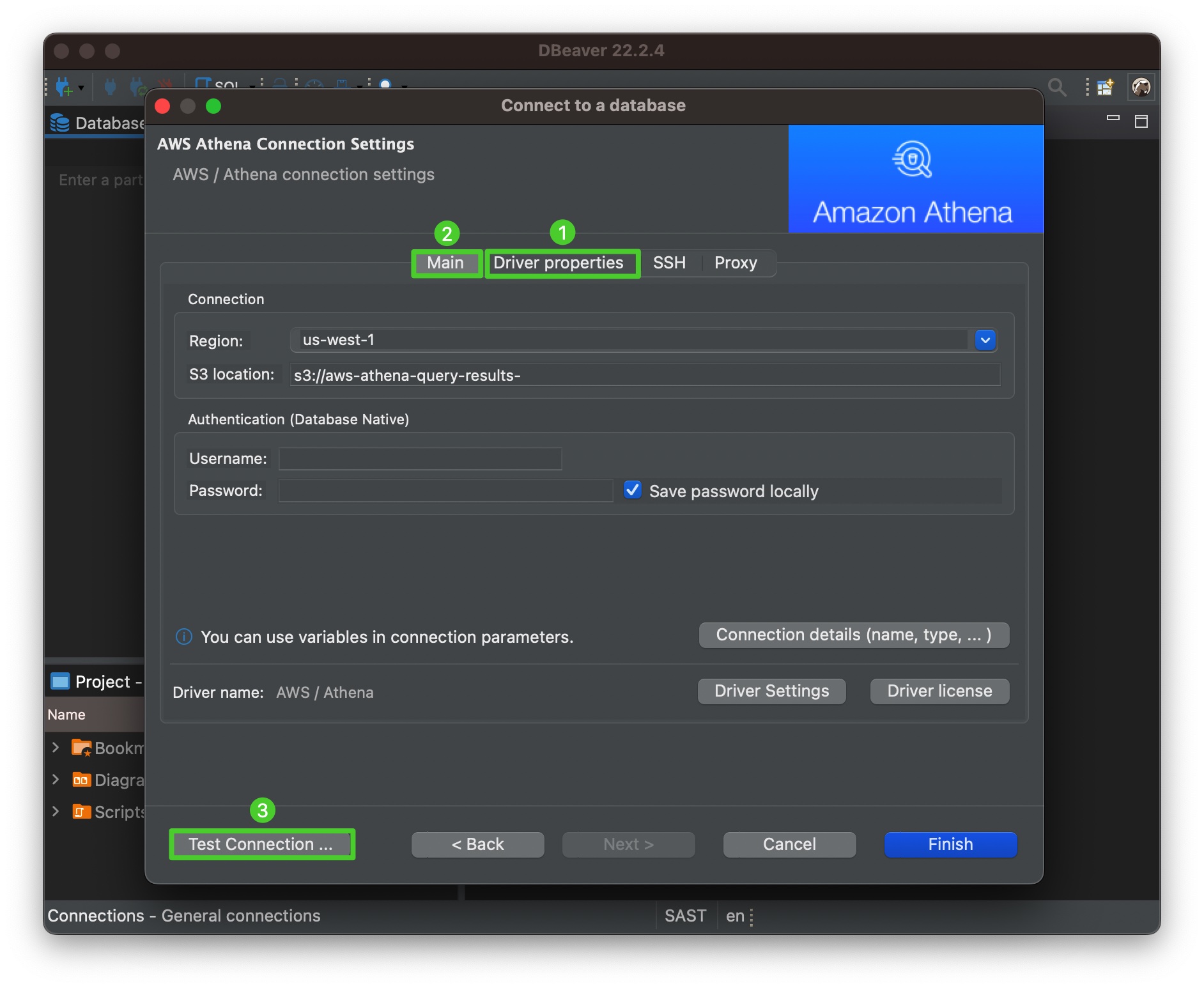Open Driver license
1204x988 pixels.
coord(940,691)
